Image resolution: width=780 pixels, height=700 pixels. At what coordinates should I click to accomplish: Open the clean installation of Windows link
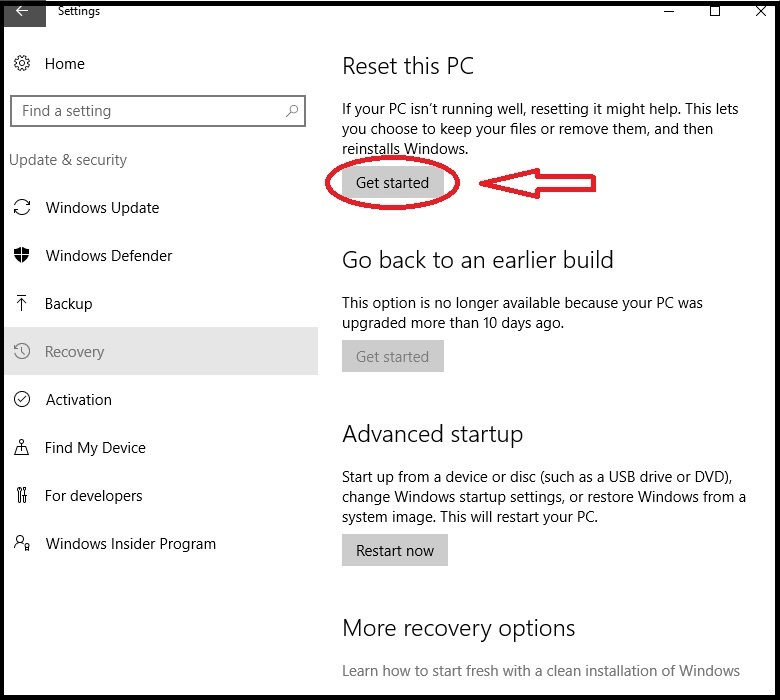pyautogui.click(x=540, y=671)
